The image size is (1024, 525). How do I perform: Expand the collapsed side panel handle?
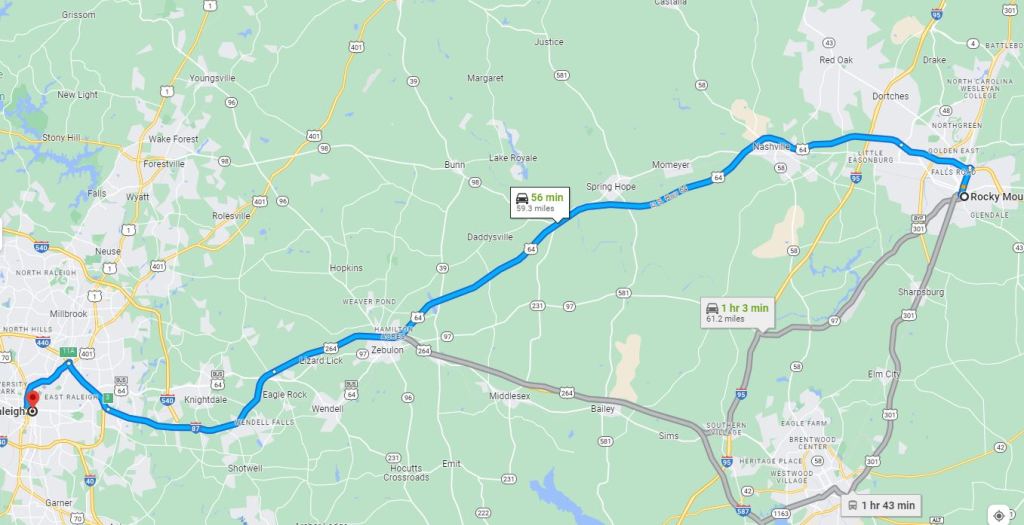[1, 233]
